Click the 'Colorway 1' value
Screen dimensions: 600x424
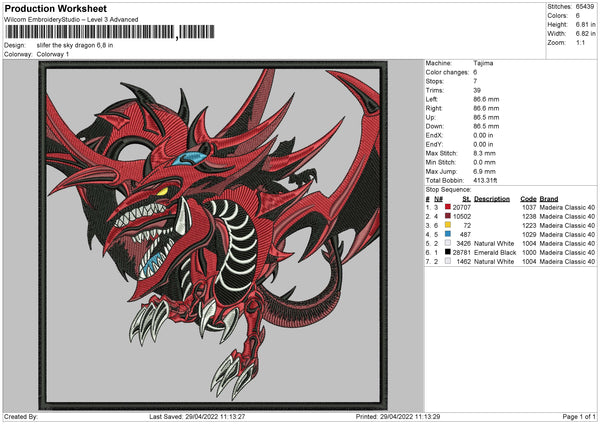coord(53,54)
